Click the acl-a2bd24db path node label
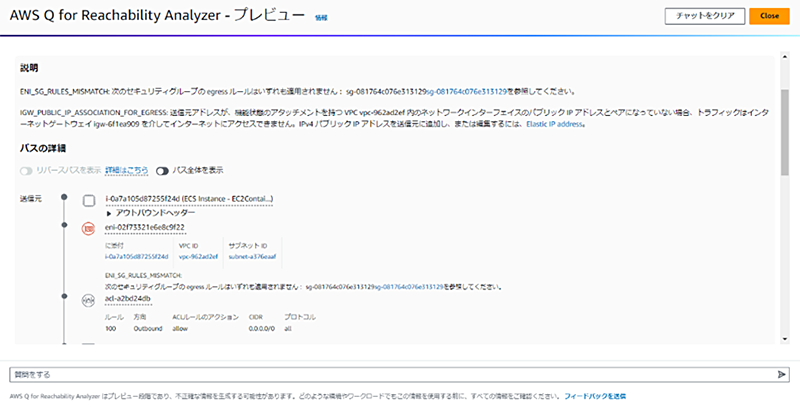Screen dimensions: 800x407 128,298
